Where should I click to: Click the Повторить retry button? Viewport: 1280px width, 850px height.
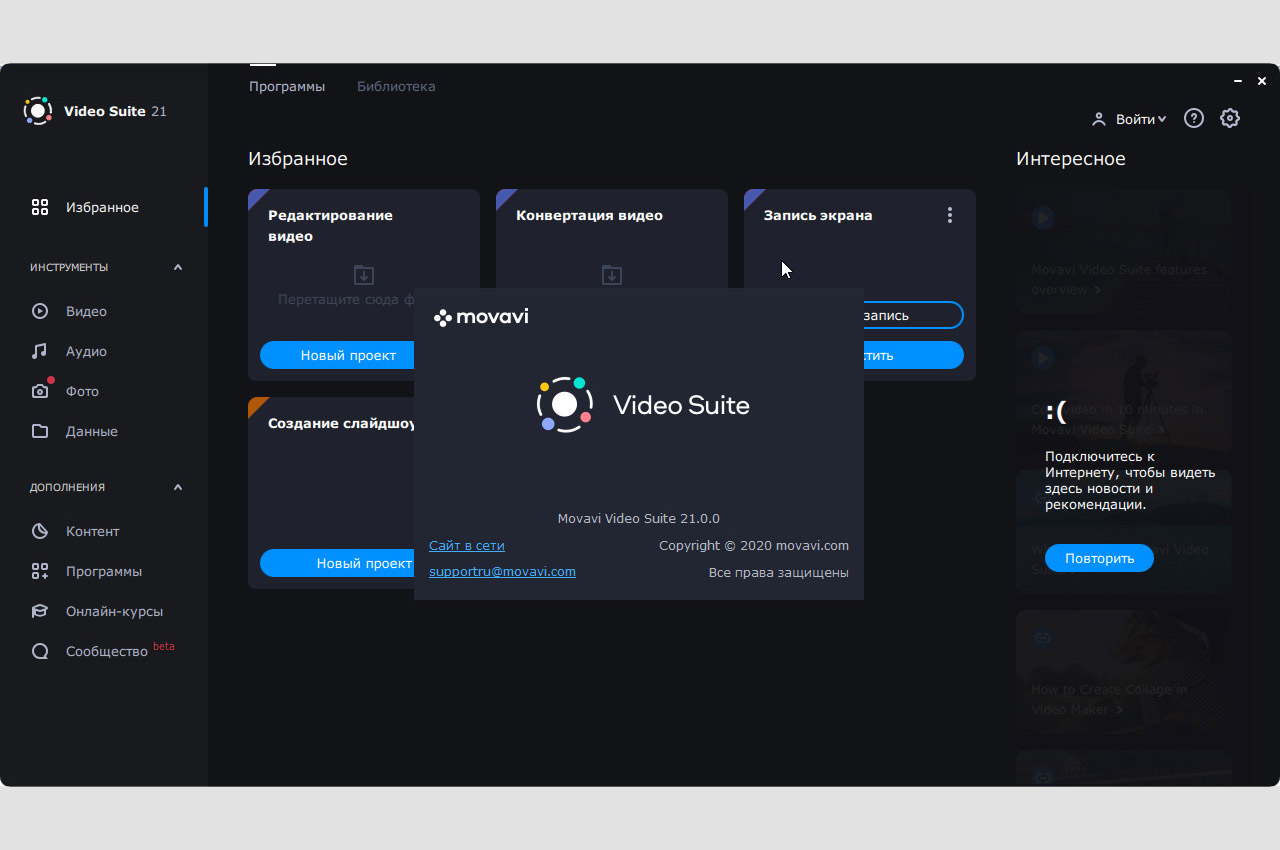(x=1099, y=558)
